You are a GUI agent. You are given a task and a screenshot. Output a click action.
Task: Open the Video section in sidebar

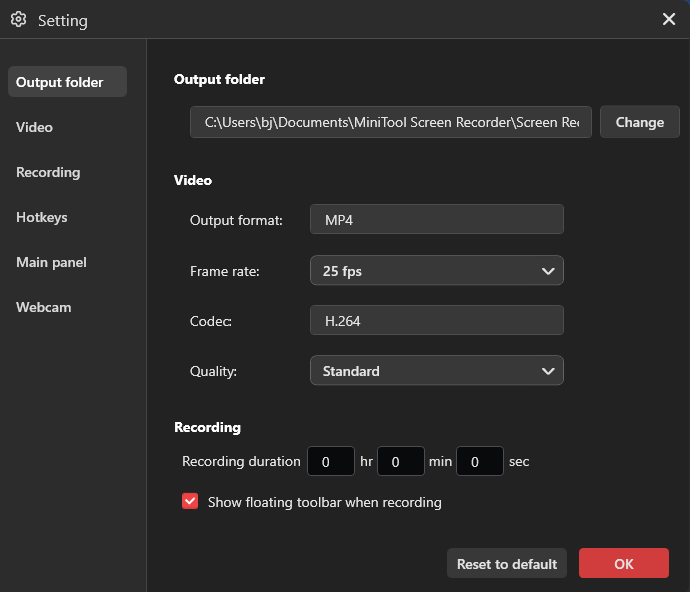pos(34,127)
